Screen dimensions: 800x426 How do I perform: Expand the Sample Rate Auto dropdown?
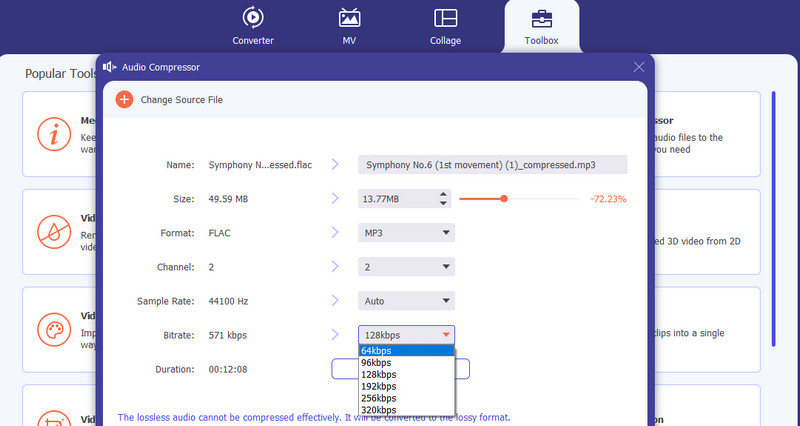[x=406, y=301]
